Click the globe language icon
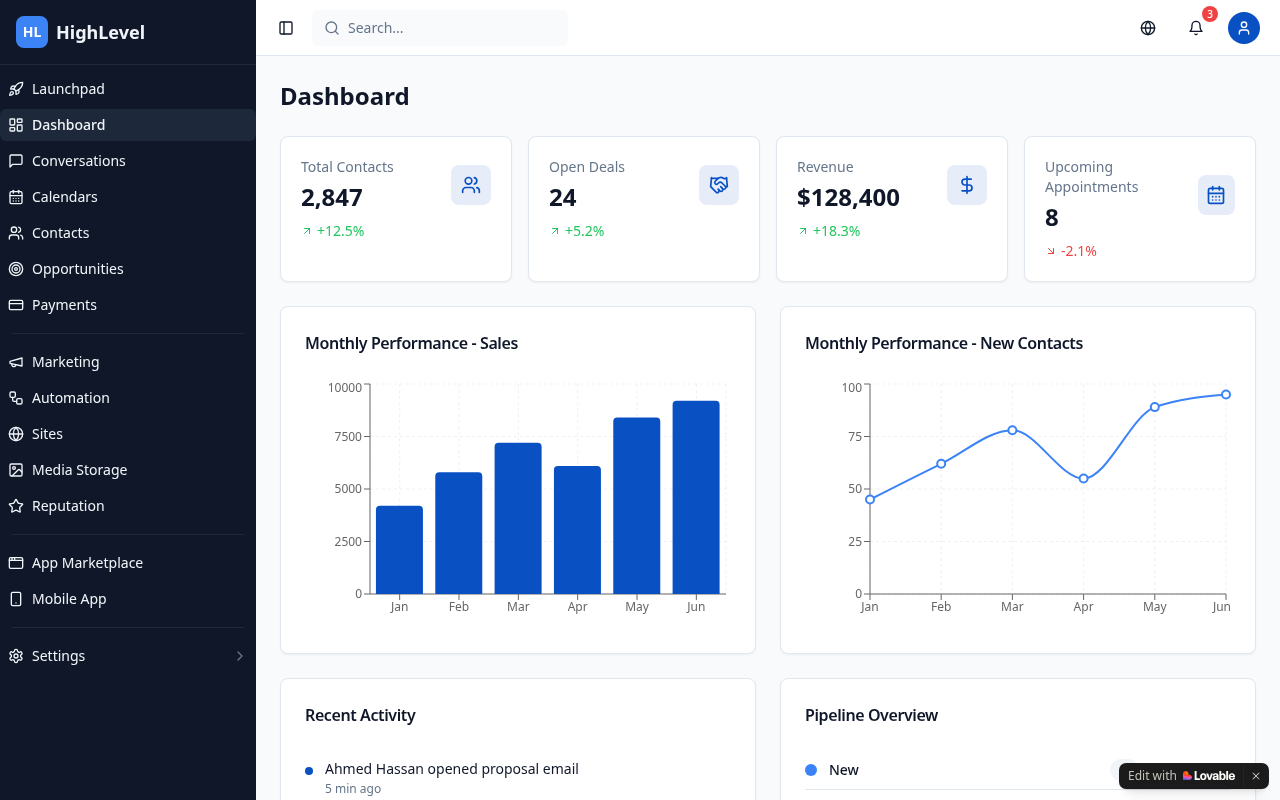The image size is (1280, 800). 1148,28
